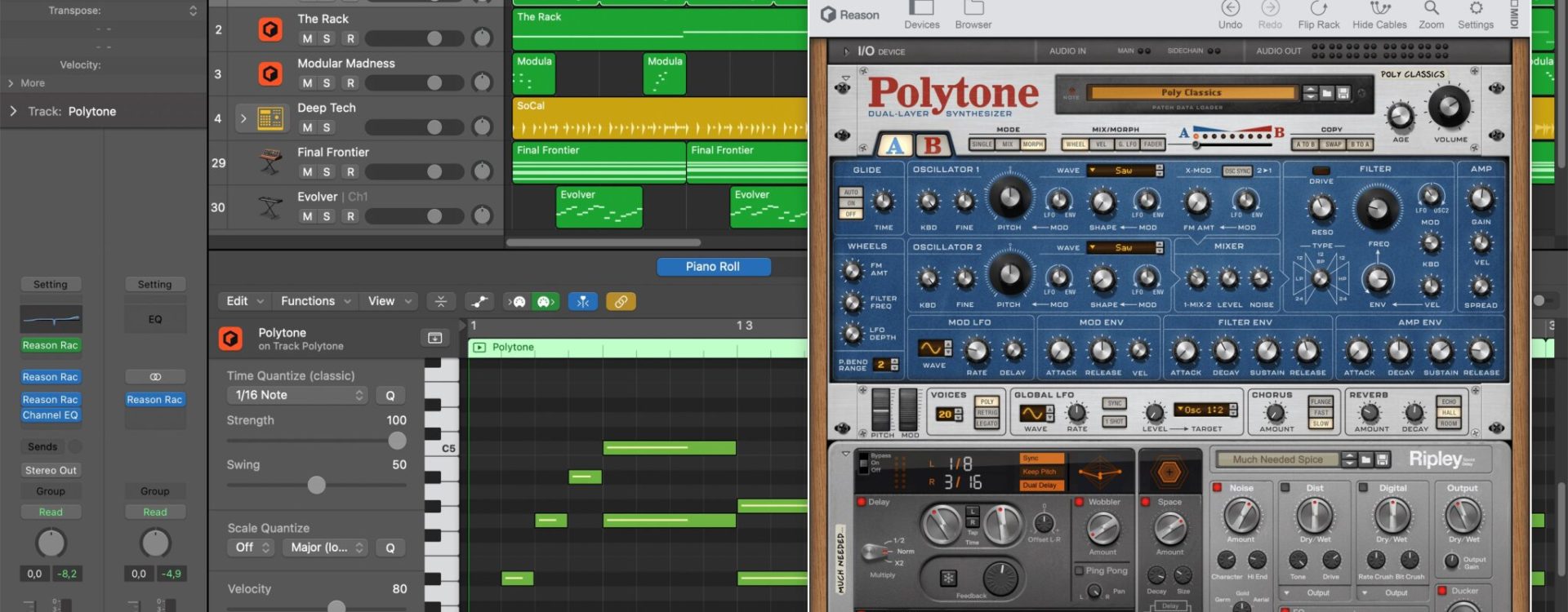Click the Scale Quantize Q button

(x=390, y=548)
